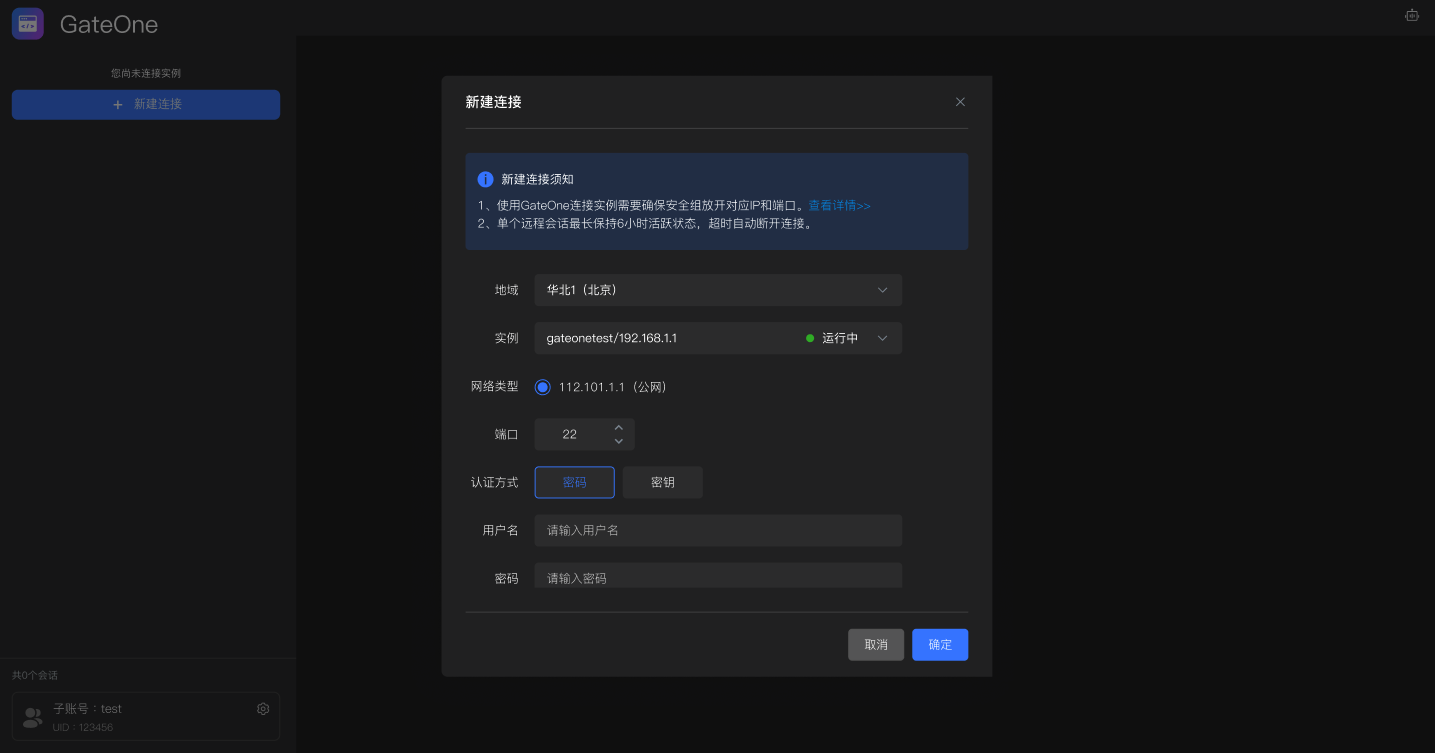Click the 共0个会话 text

35,675
